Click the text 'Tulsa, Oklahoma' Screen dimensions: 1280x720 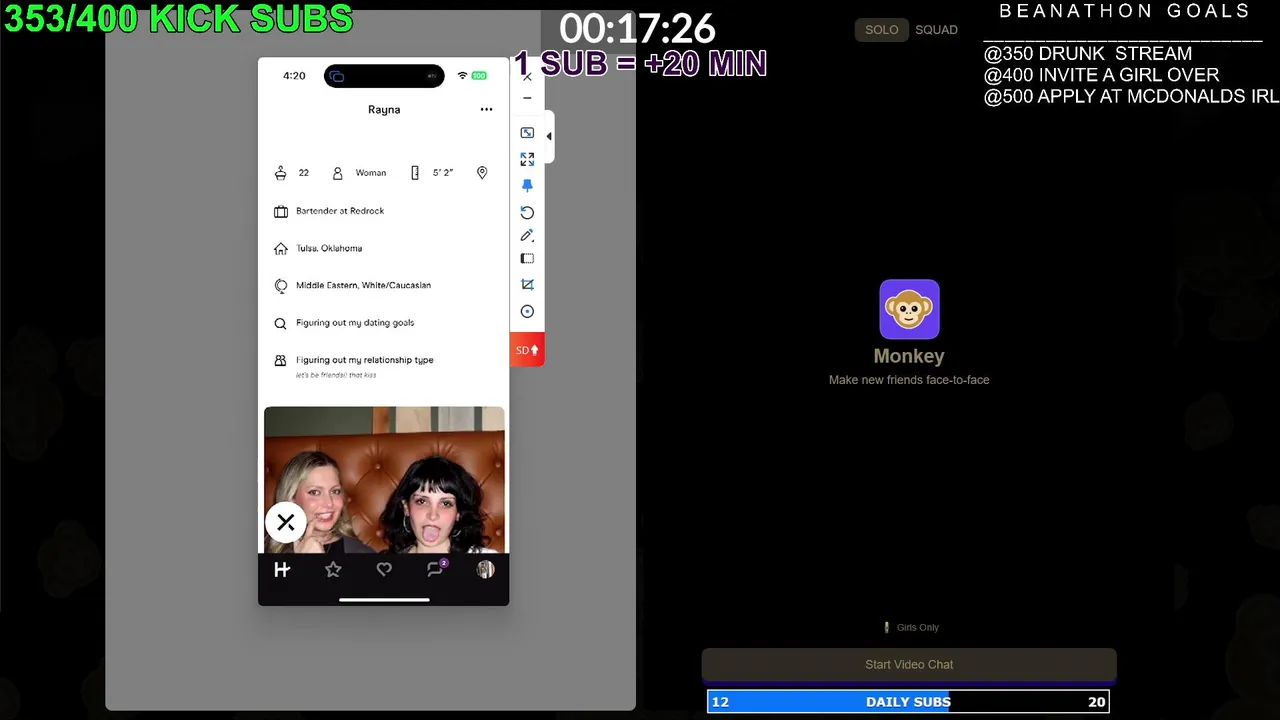(x=329, y=248)
